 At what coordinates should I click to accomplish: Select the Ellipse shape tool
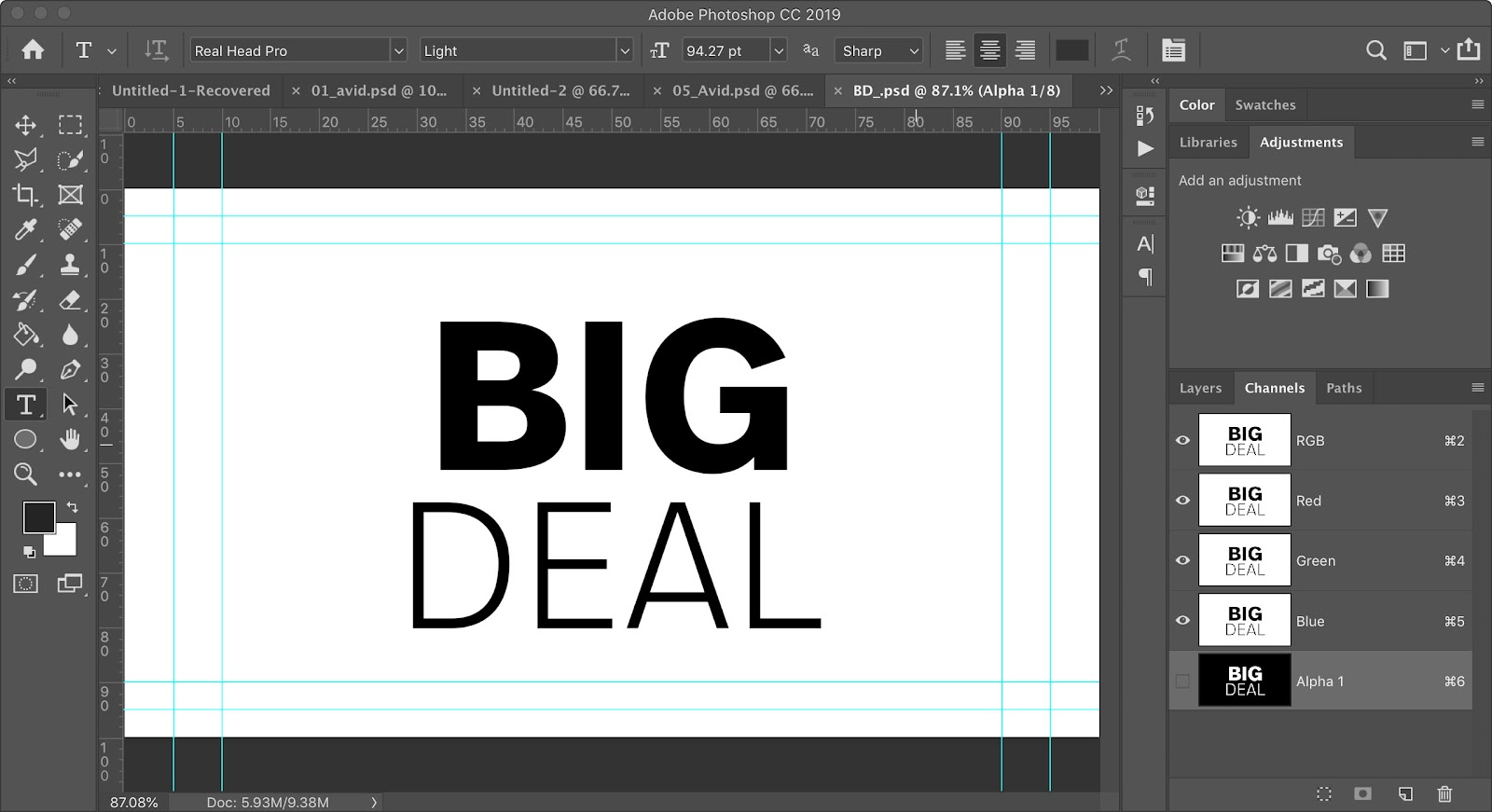pyautogui.click(x=26, y=439)
